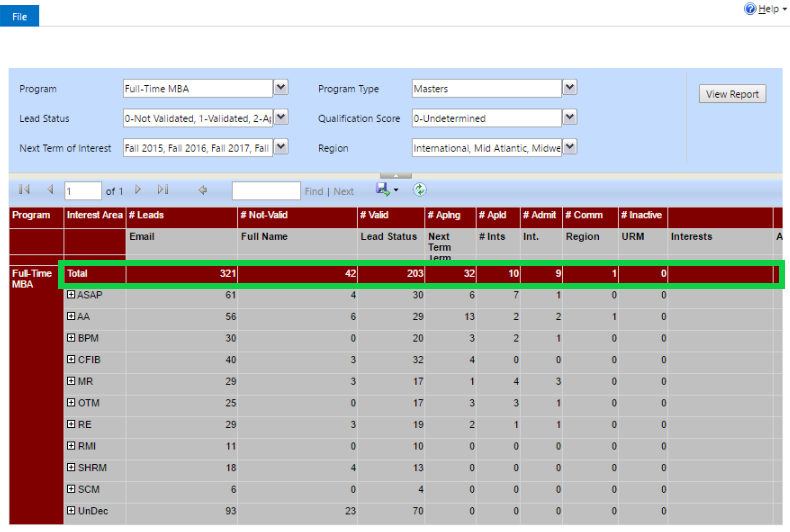Open the Region dropdown arrow
The image size is (790, 532).
pyautogui.click(x=569, y=147)
